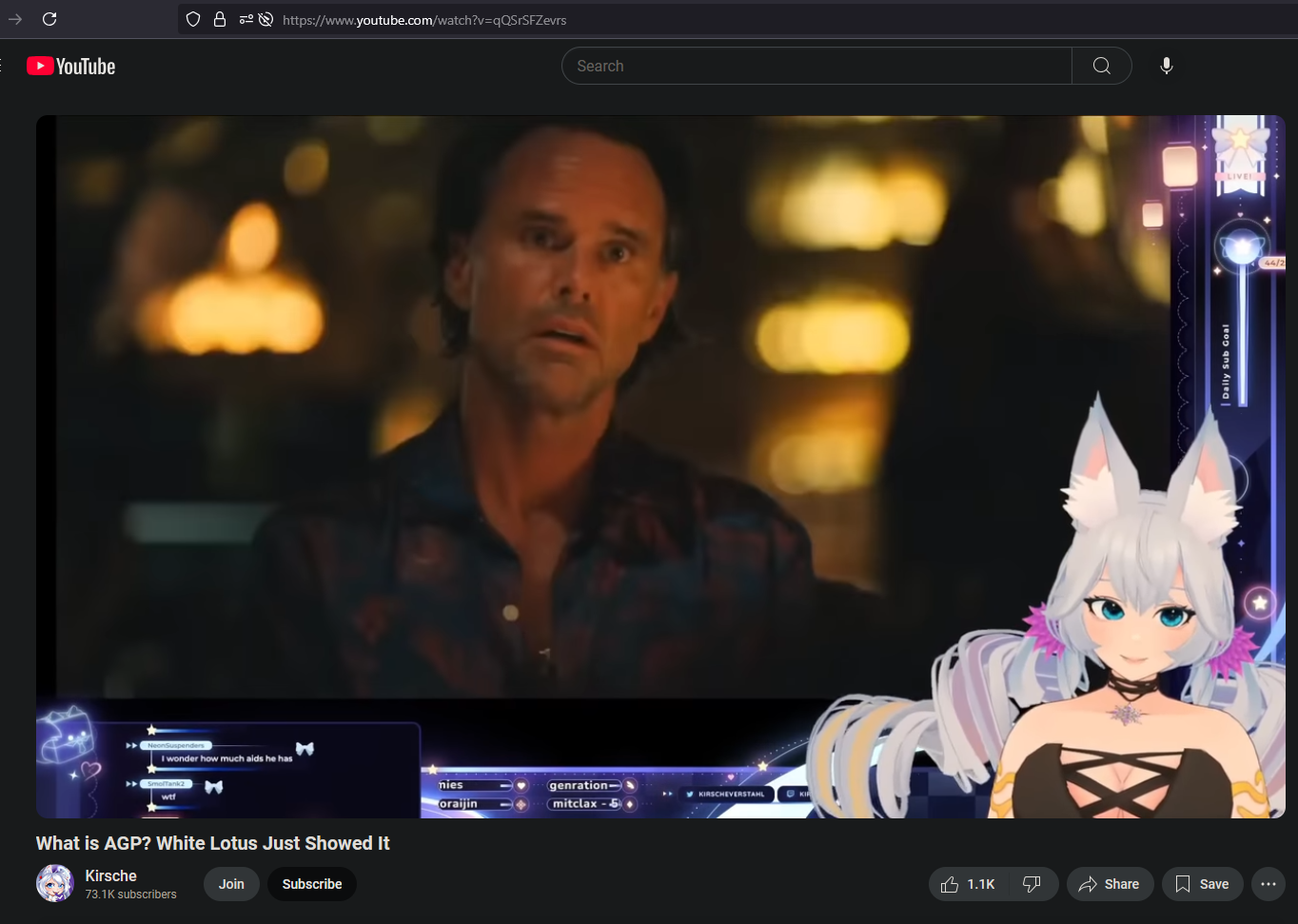This screenshot has height=924, width=1298.
Task: Click the '73.1K subscribers' text
Action: 131,895
